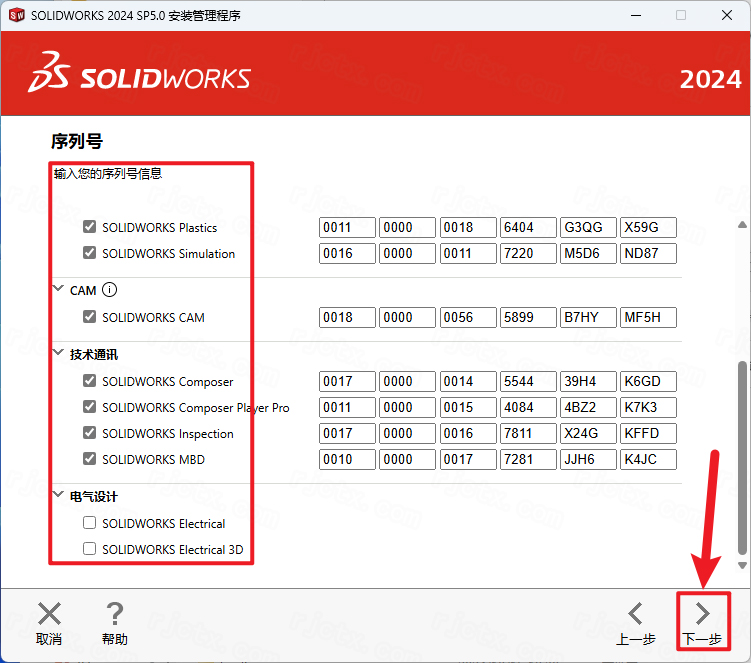Click the last serial field of SOLIDWORKS MBD
Image resolution: width=751 pixels, height=663 pixels.
[x=647, y=459]
